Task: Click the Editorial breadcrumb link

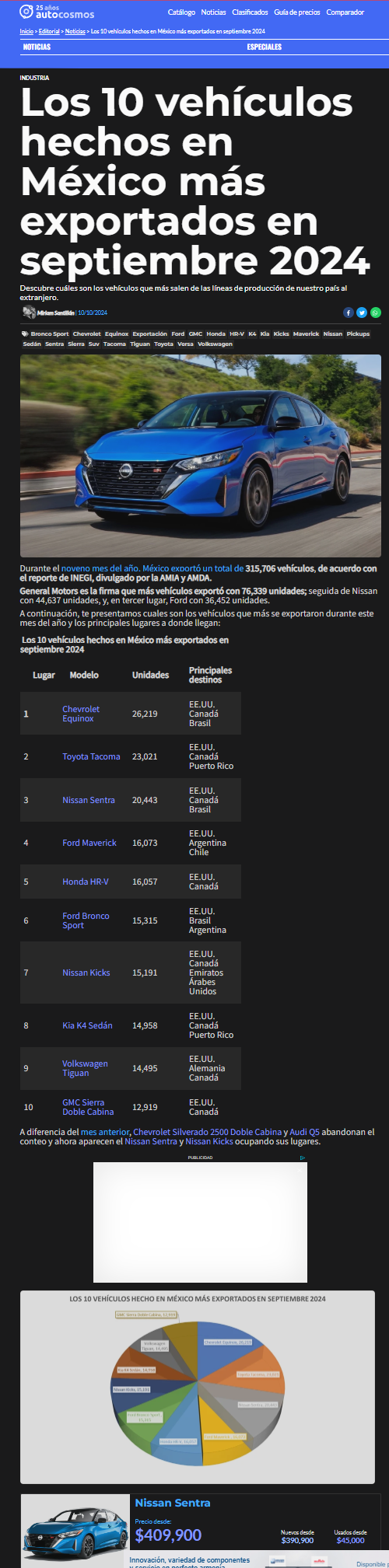Action: (49, 31)
